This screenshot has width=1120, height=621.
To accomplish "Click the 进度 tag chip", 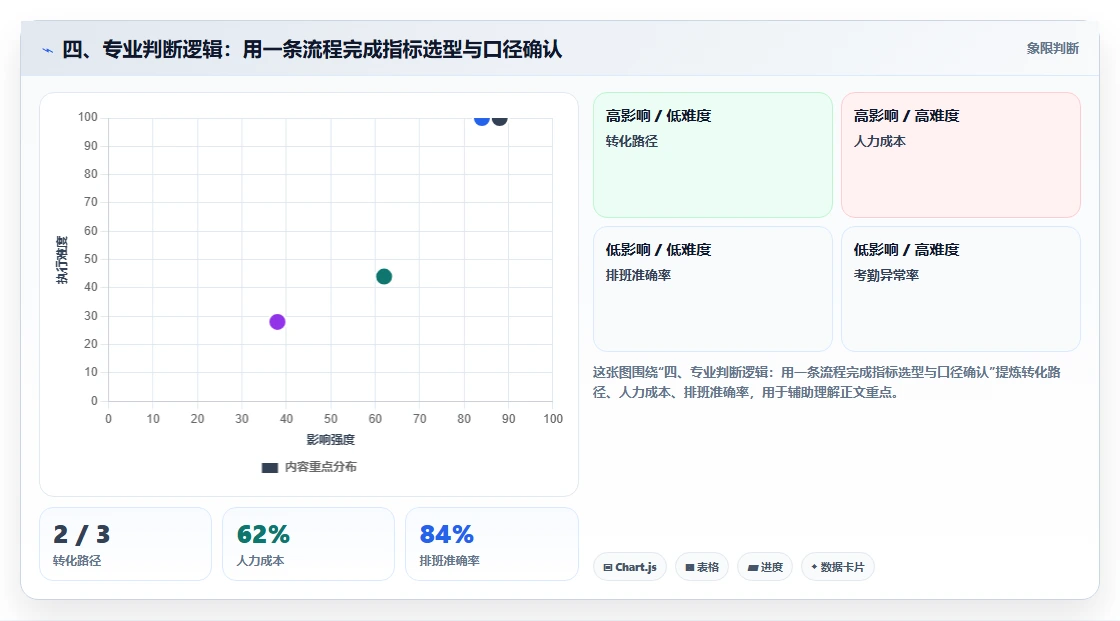I will (x=765, y=567).
